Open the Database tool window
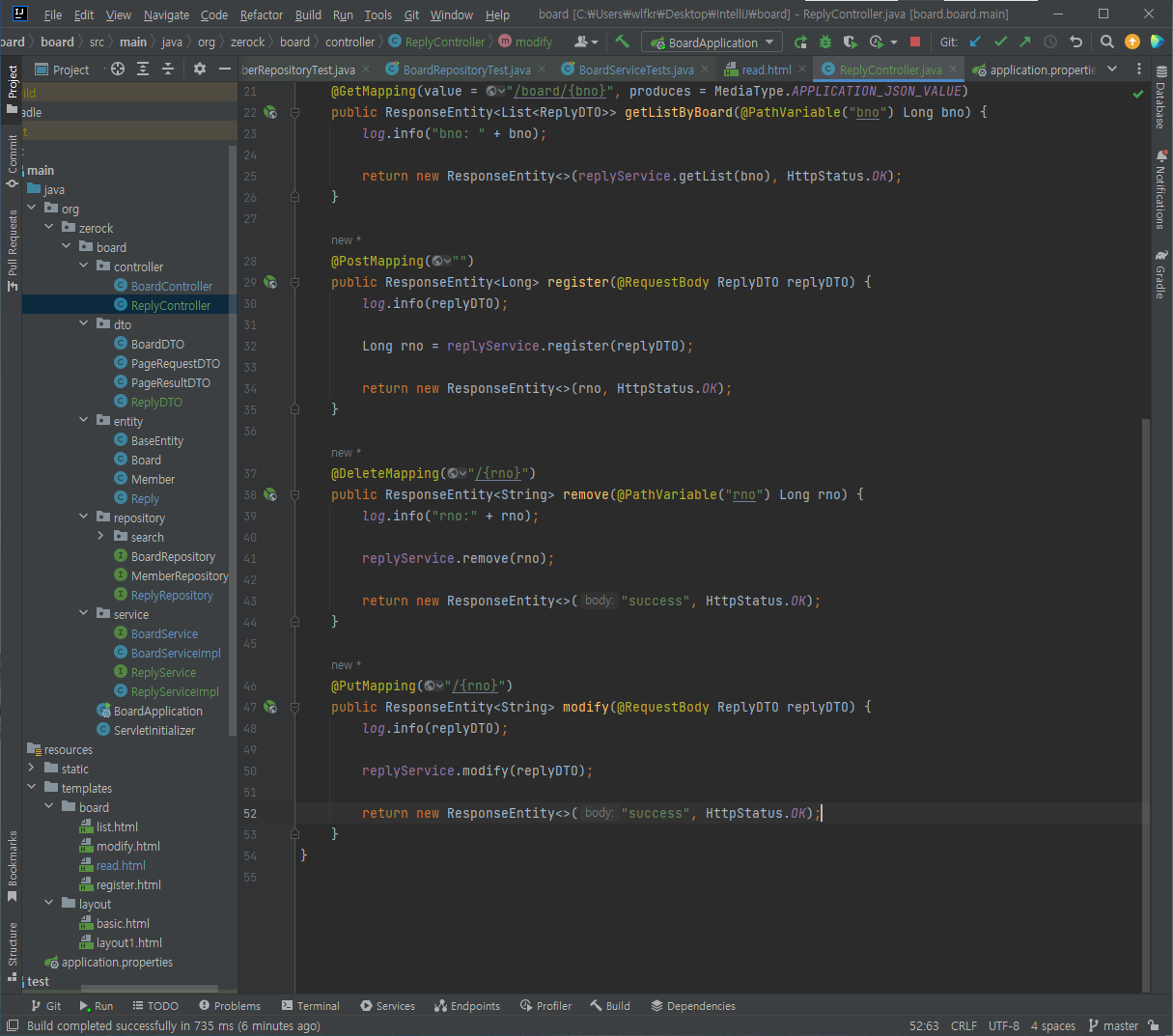 [1160, 98]
